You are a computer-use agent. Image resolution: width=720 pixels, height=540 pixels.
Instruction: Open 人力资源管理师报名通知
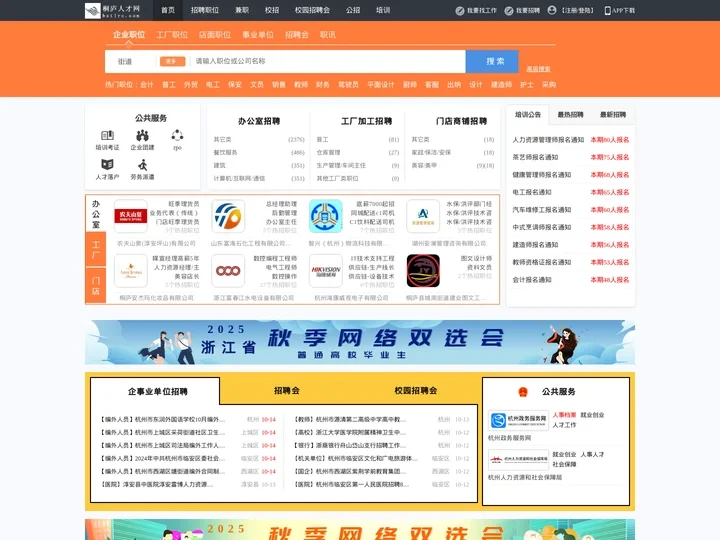pos(548,140)
